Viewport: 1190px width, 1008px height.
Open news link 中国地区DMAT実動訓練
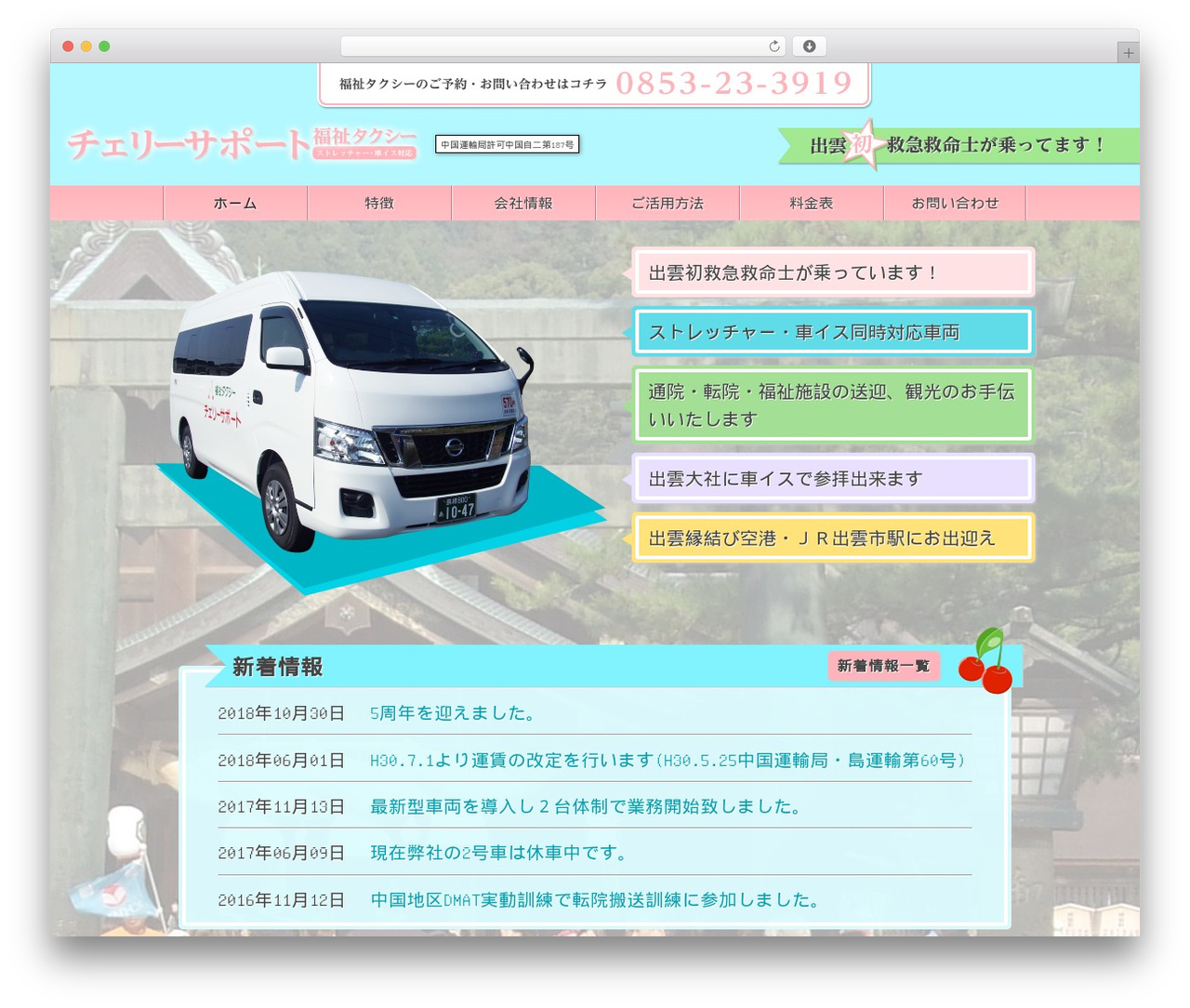click(x=595, y=899)
